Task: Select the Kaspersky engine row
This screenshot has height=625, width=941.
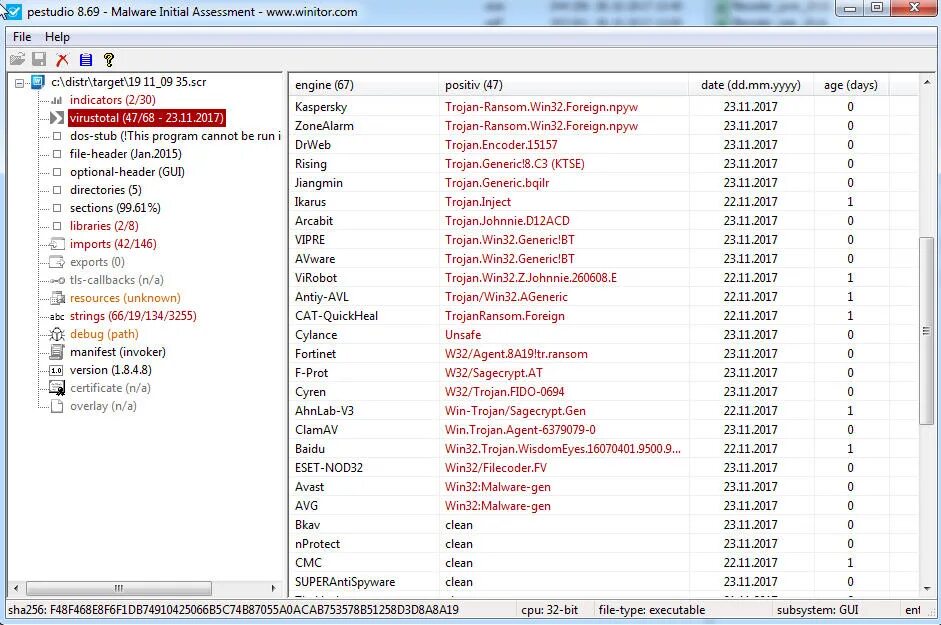Action: click(x=603, y=107)
